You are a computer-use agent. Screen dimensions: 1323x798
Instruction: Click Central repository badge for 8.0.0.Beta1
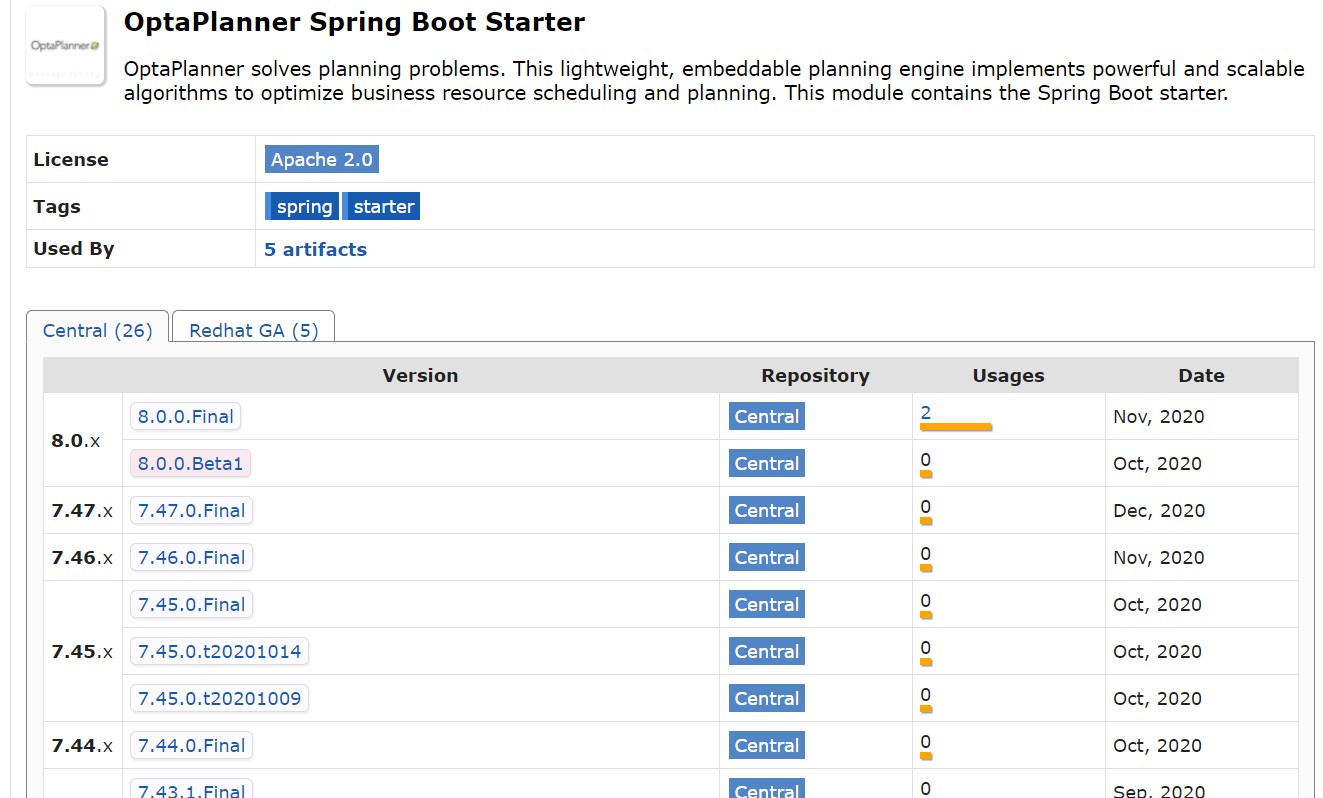[767, 463]
